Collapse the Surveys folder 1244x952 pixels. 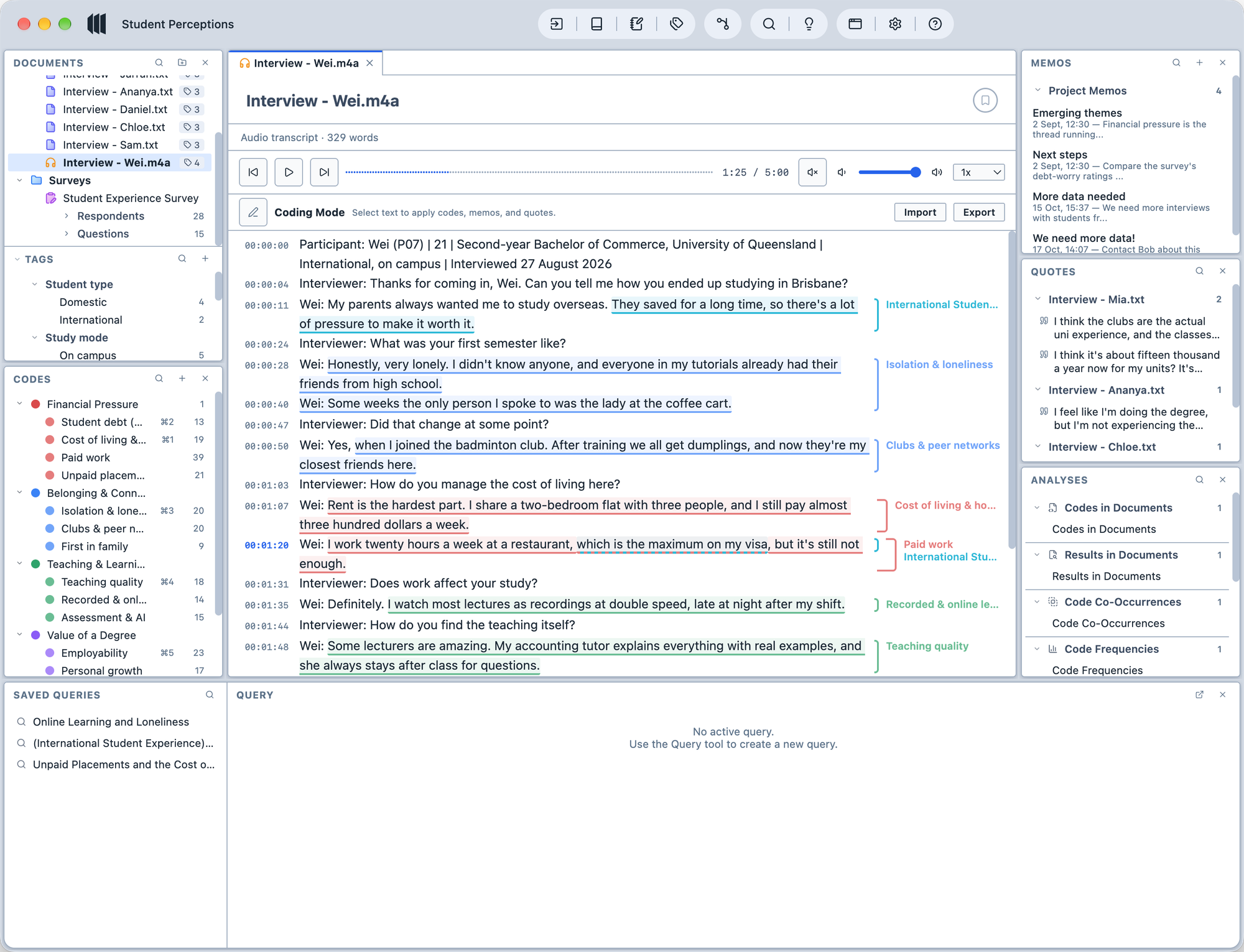click(x=19, y=180)
